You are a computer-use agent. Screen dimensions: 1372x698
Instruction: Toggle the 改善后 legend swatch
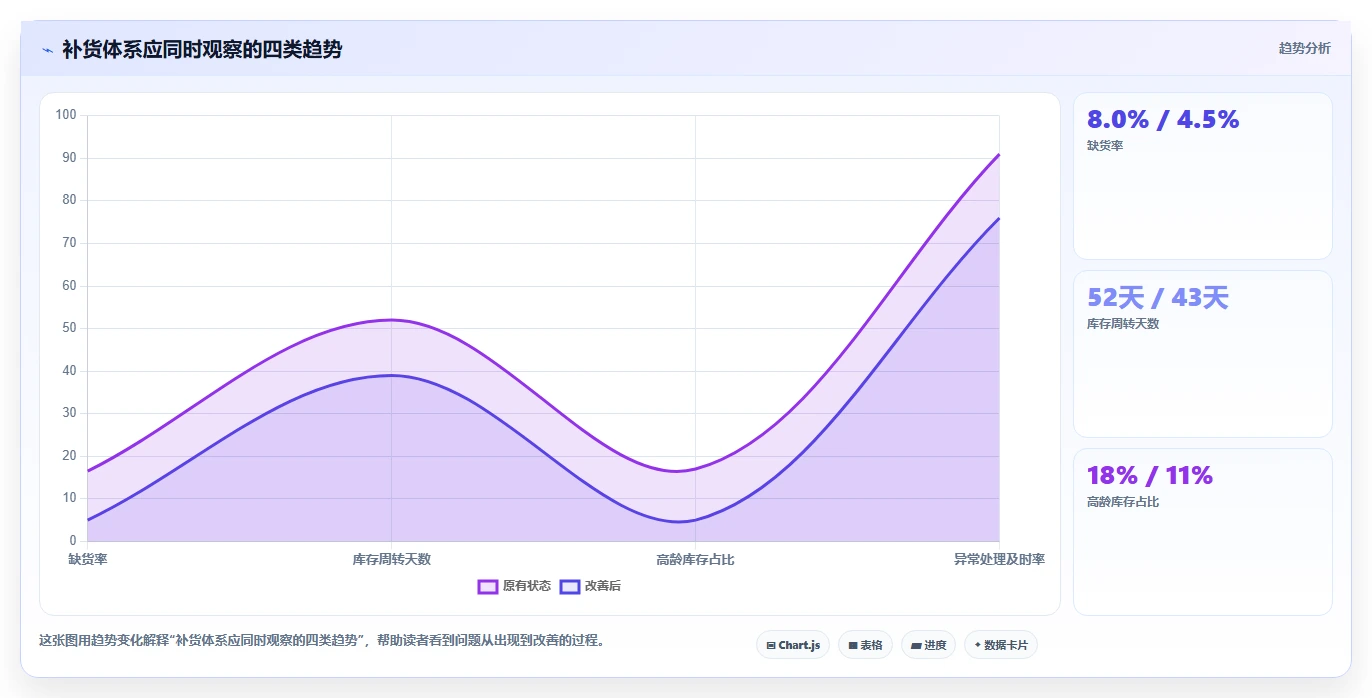click(570, 587)
